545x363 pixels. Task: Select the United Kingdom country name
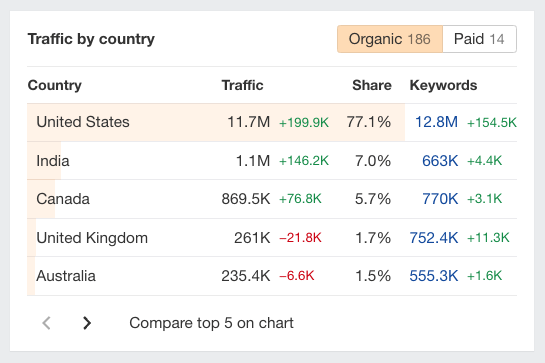(92, 238)
